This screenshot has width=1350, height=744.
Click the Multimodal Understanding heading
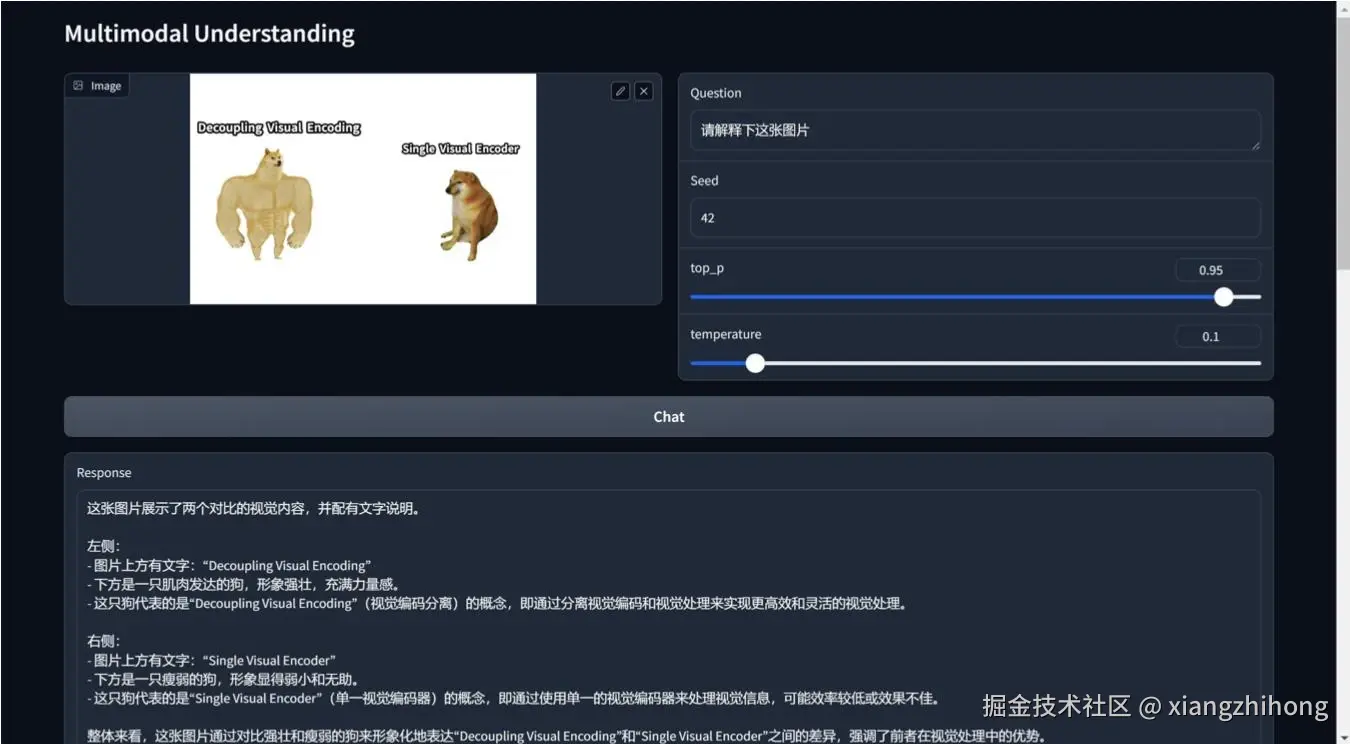209,34
